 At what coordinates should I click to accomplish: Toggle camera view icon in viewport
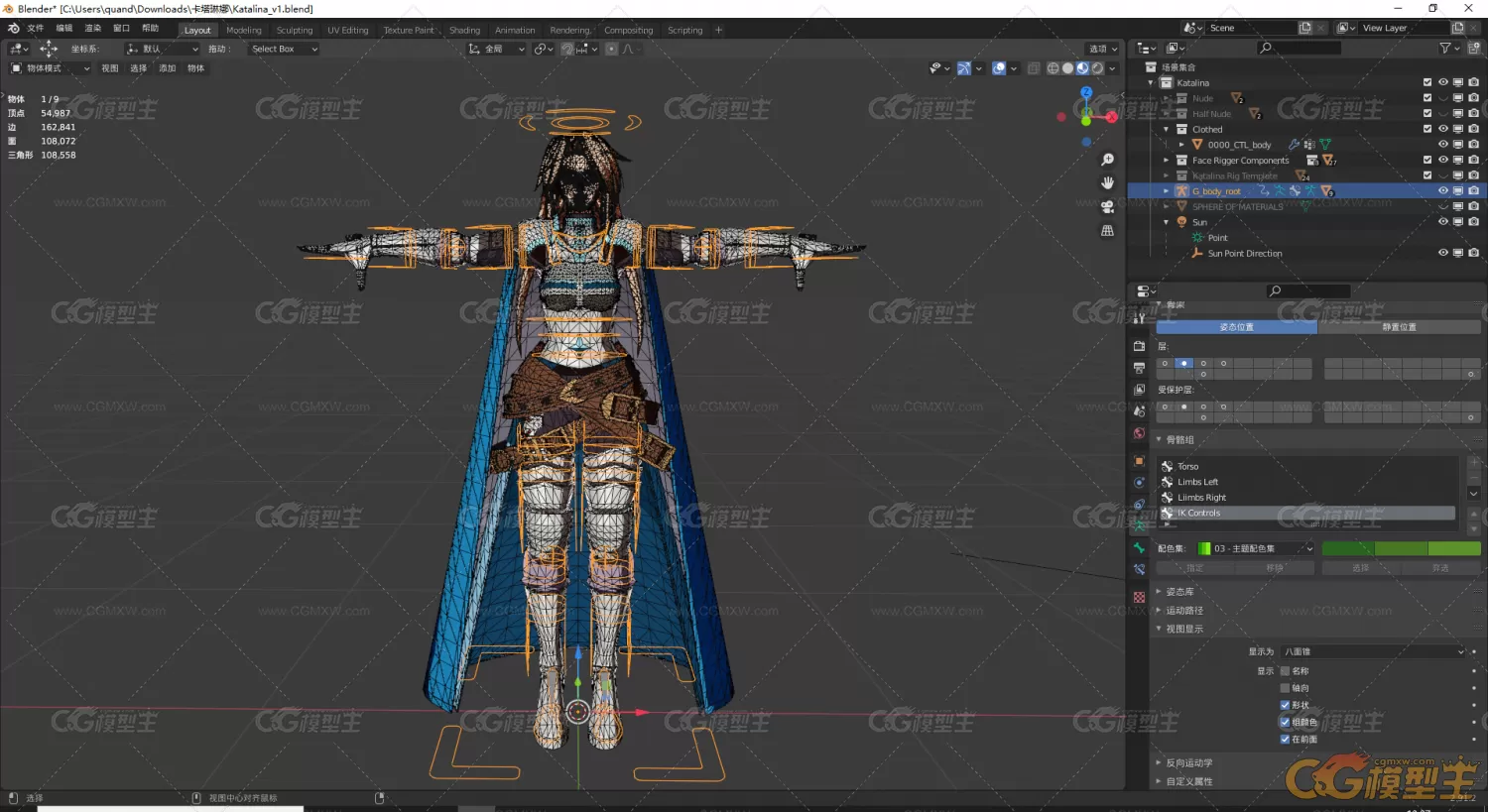click(x=1108, y=207)
